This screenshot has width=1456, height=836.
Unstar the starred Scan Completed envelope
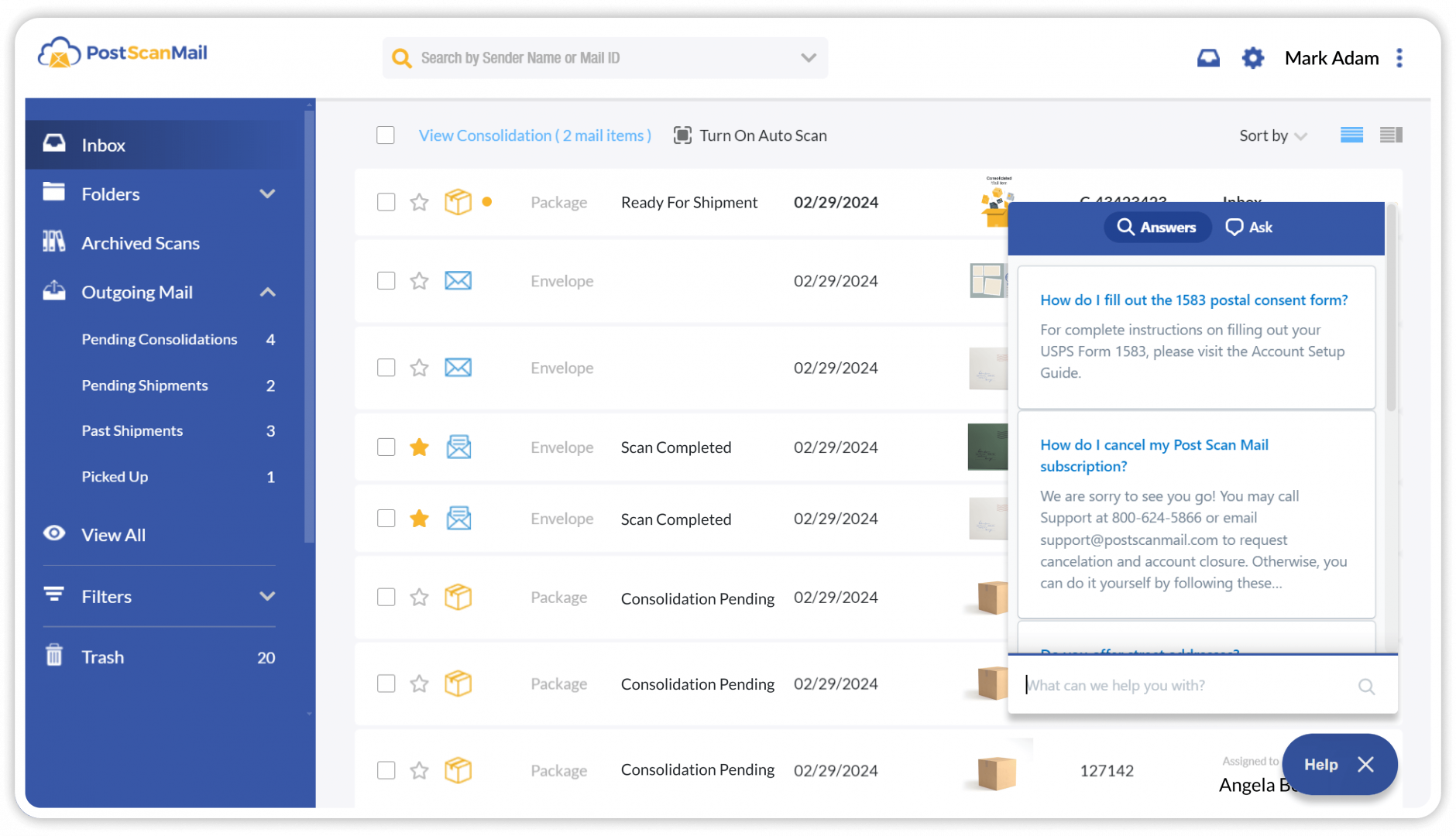coord(419,447)
